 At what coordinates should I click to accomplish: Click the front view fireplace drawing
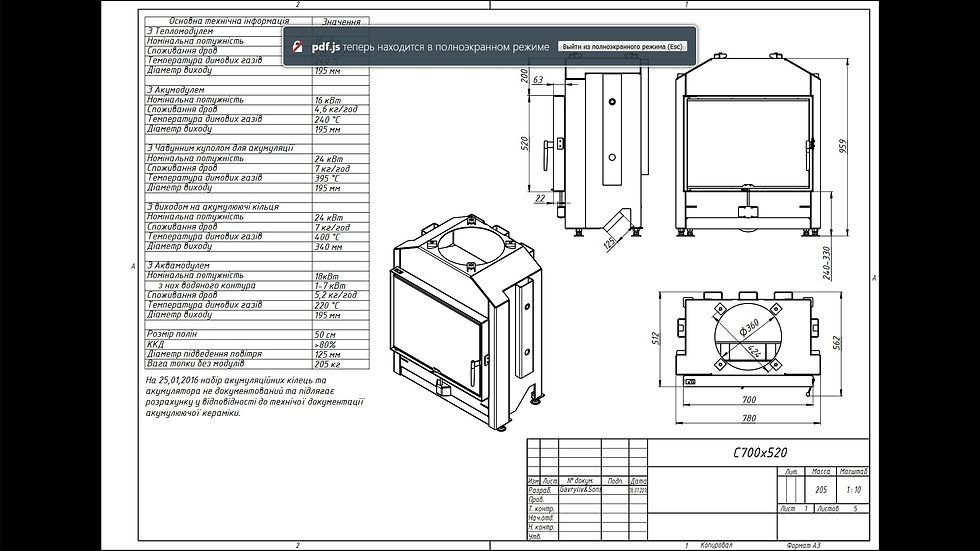[750, 147]
